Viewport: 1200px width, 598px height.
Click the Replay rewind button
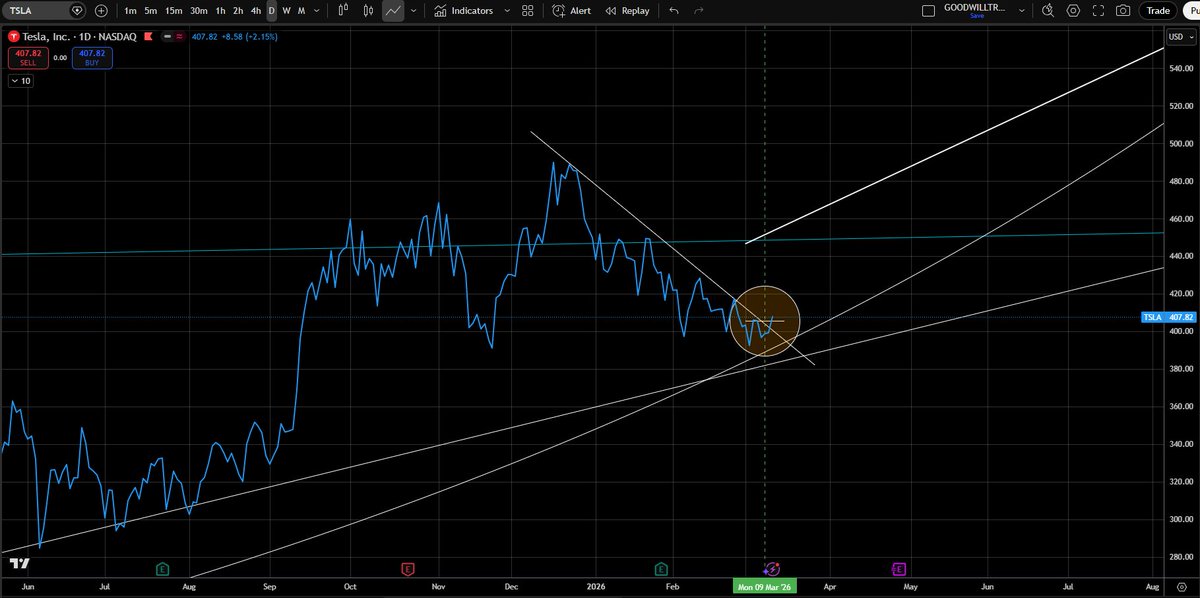click(x=628, y=11)
